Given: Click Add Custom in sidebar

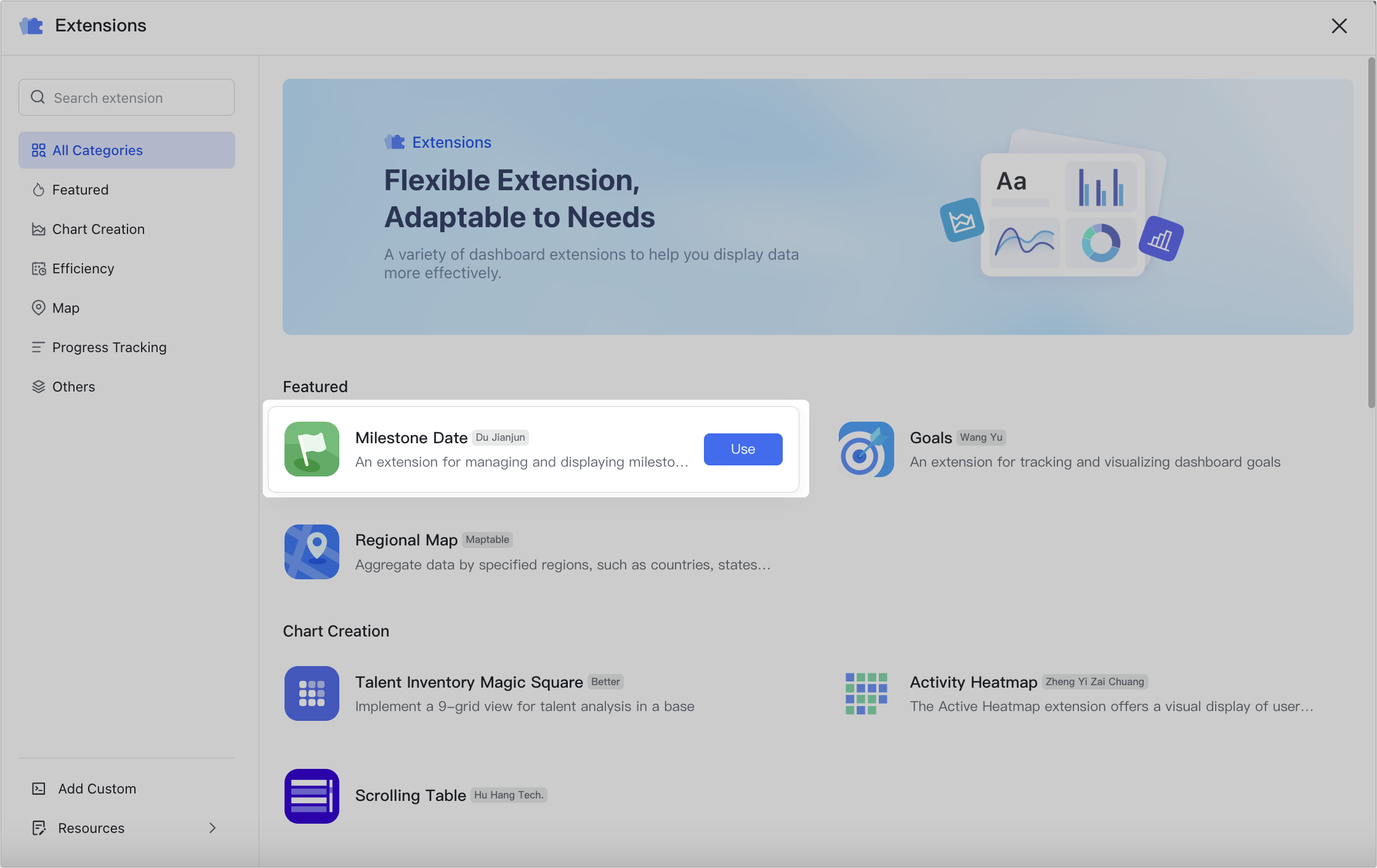Looking at the screenshot, I should (127, 789).
